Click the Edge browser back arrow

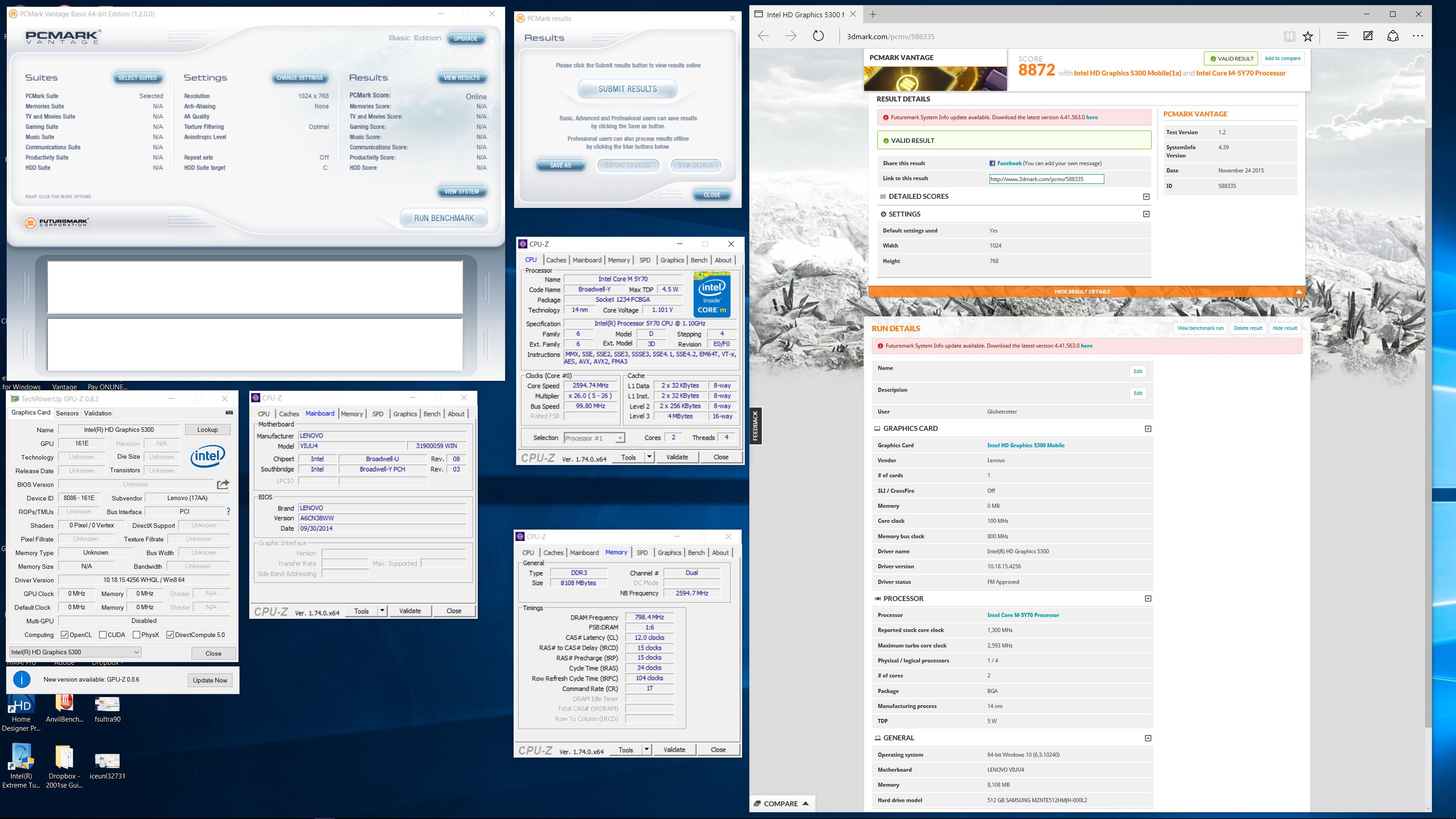(x=763, y=36)
